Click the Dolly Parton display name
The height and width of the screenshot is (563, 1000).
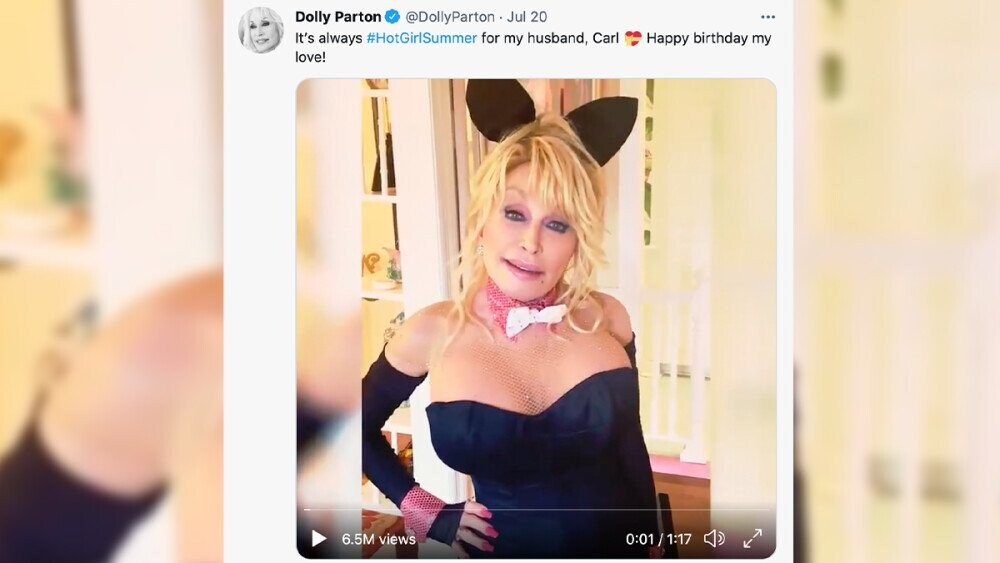click(x=339, y=17)
